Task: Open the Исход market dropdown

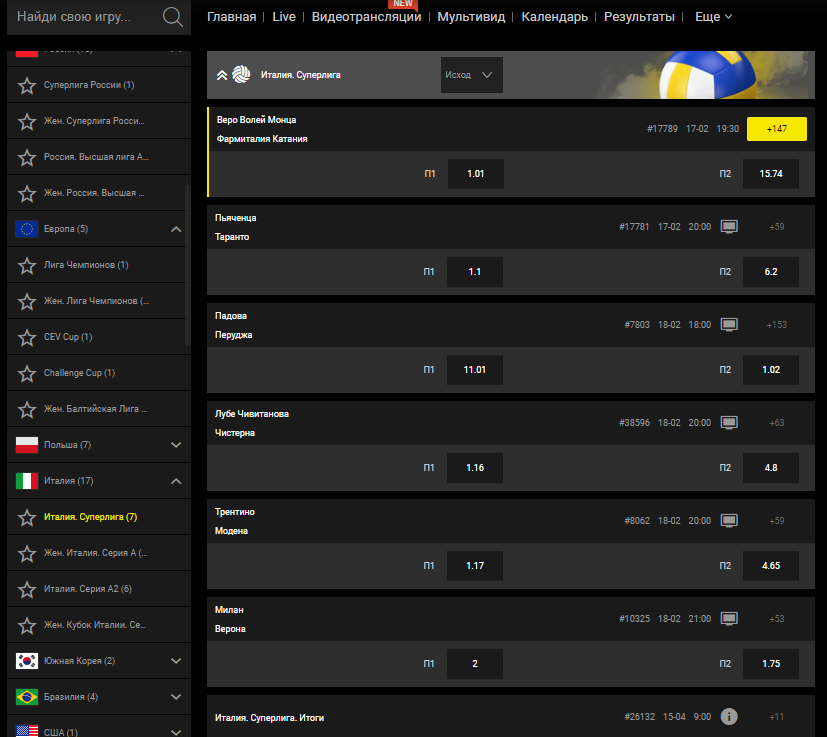Action: (472, 75)
